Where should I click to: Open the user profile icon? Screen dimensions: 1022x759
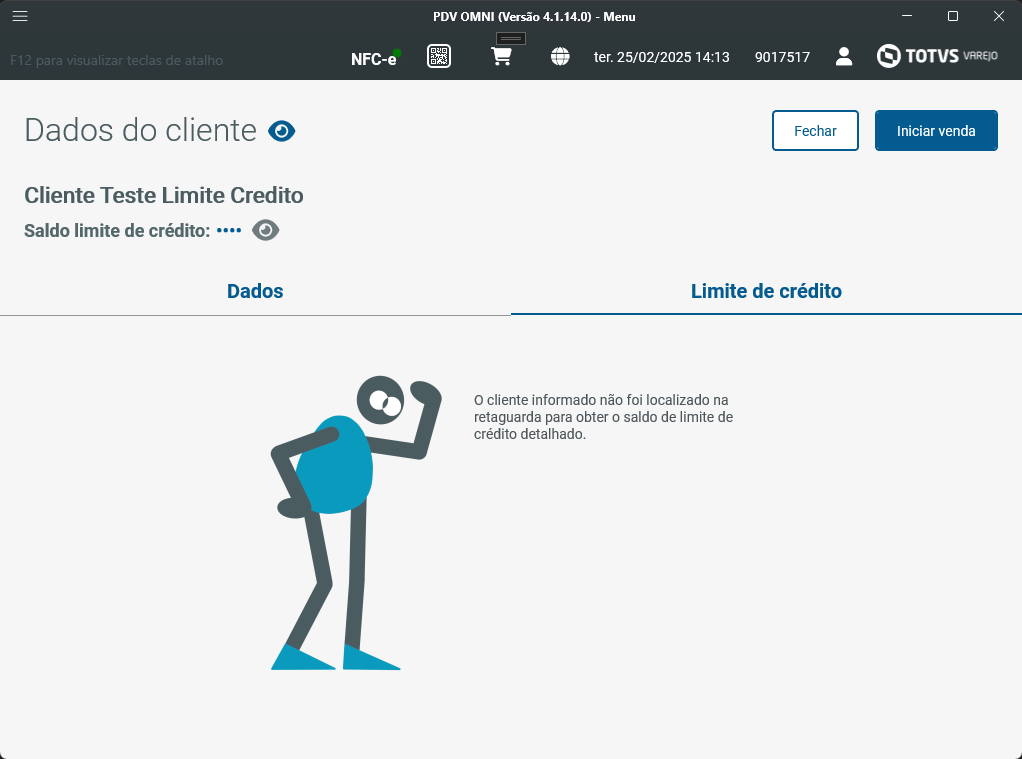point(843,57)
